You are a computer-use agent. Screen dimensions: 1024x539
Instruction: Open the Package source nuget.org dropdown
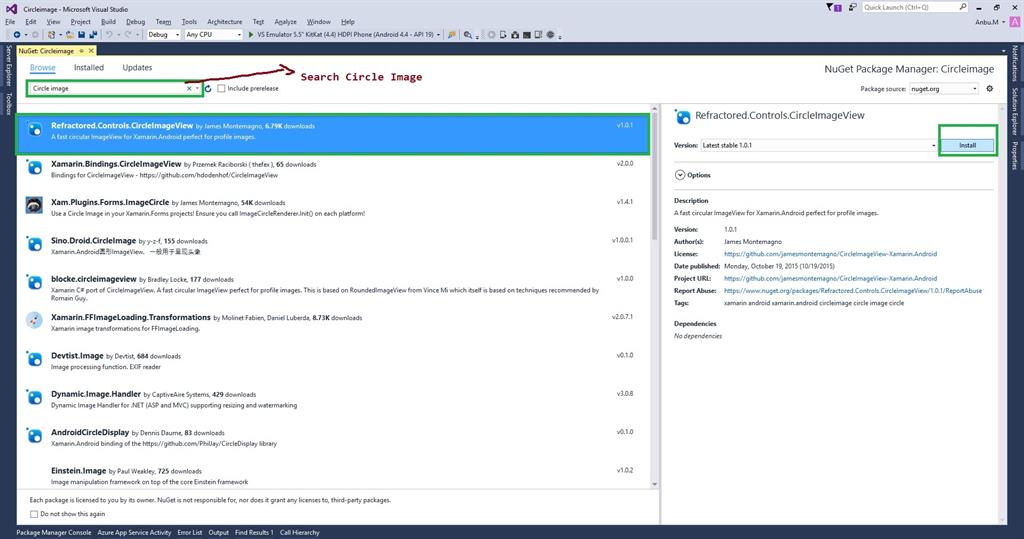pyautogui.click(x=944, y=88)
